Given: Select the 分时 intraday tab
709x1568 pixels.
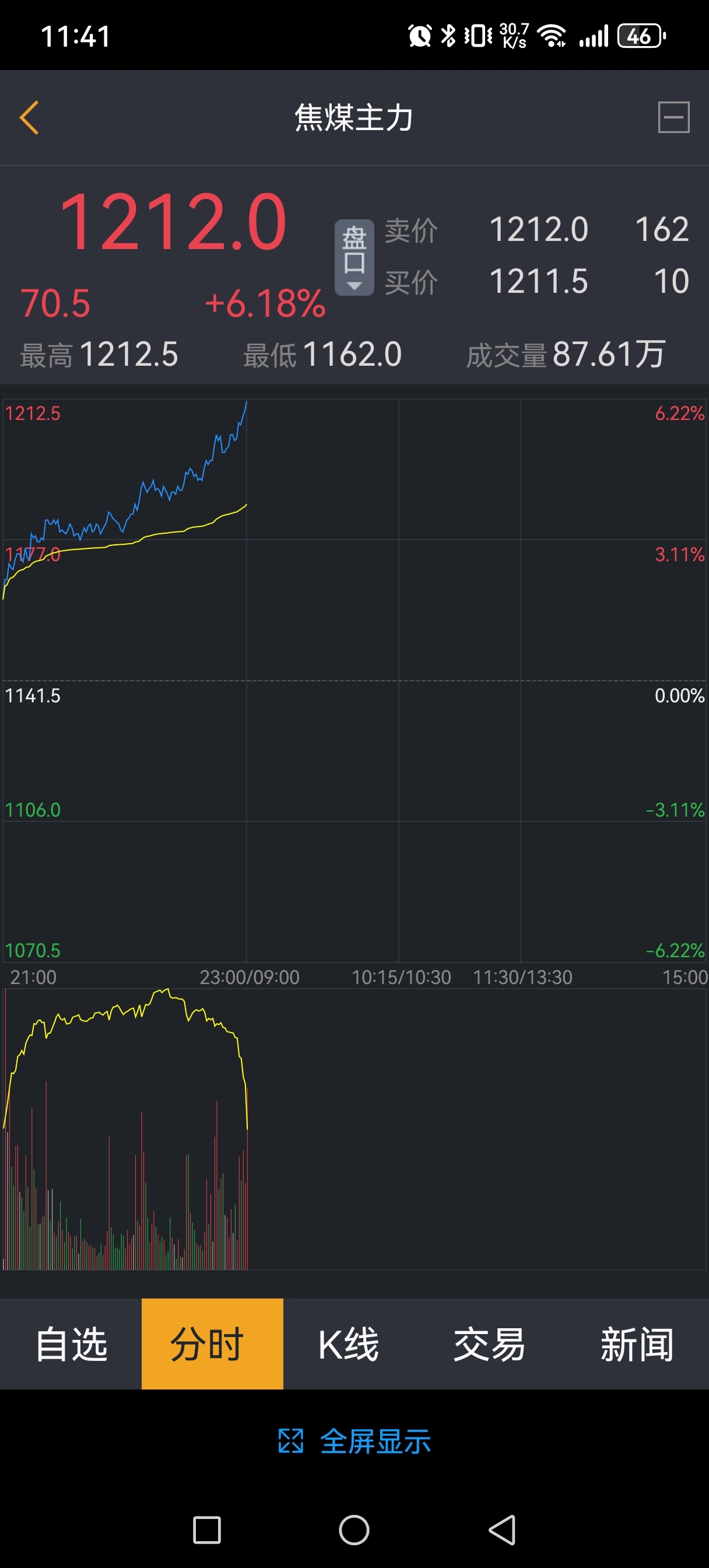Looking at the screenshot, I should coord(212,1344).
